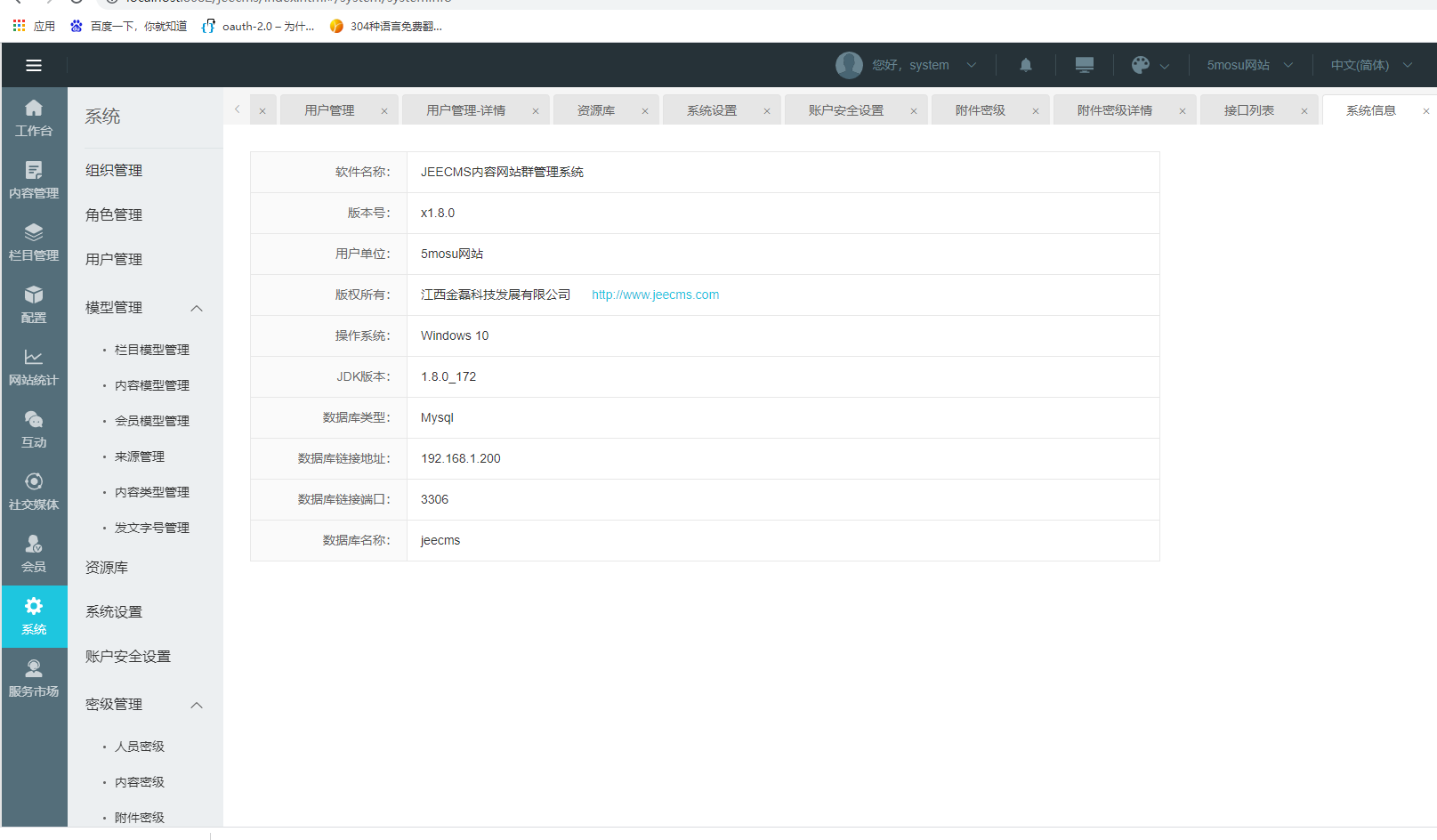1437x840 pixels.
Task: Collapse the 模型管理 submenu
Action: (x=197, y=308)
